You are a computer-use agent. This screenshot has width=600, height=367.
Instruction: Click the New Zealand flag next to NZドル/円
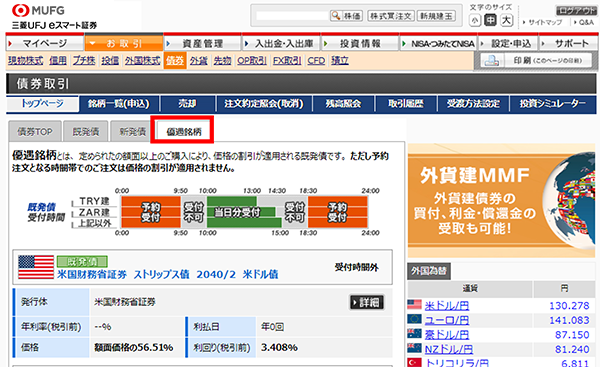point(414,348)
